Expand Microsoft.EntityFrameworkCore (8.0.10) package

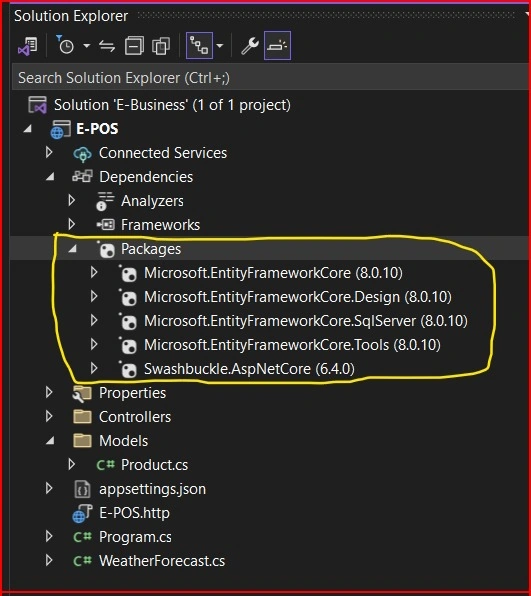point(94,272)
